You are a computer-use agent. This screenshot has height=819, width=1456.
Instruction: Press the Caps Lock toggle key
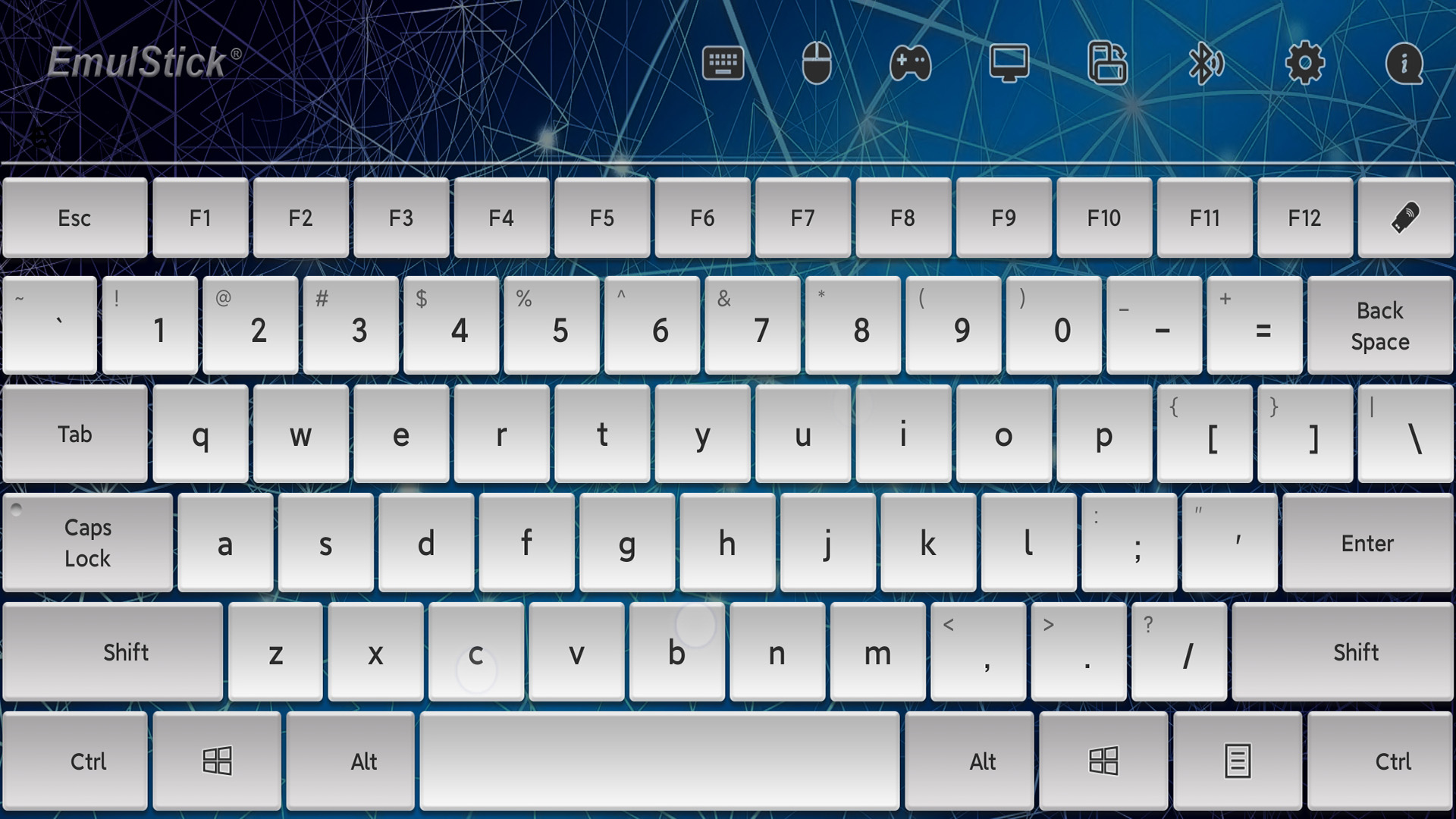88,543
